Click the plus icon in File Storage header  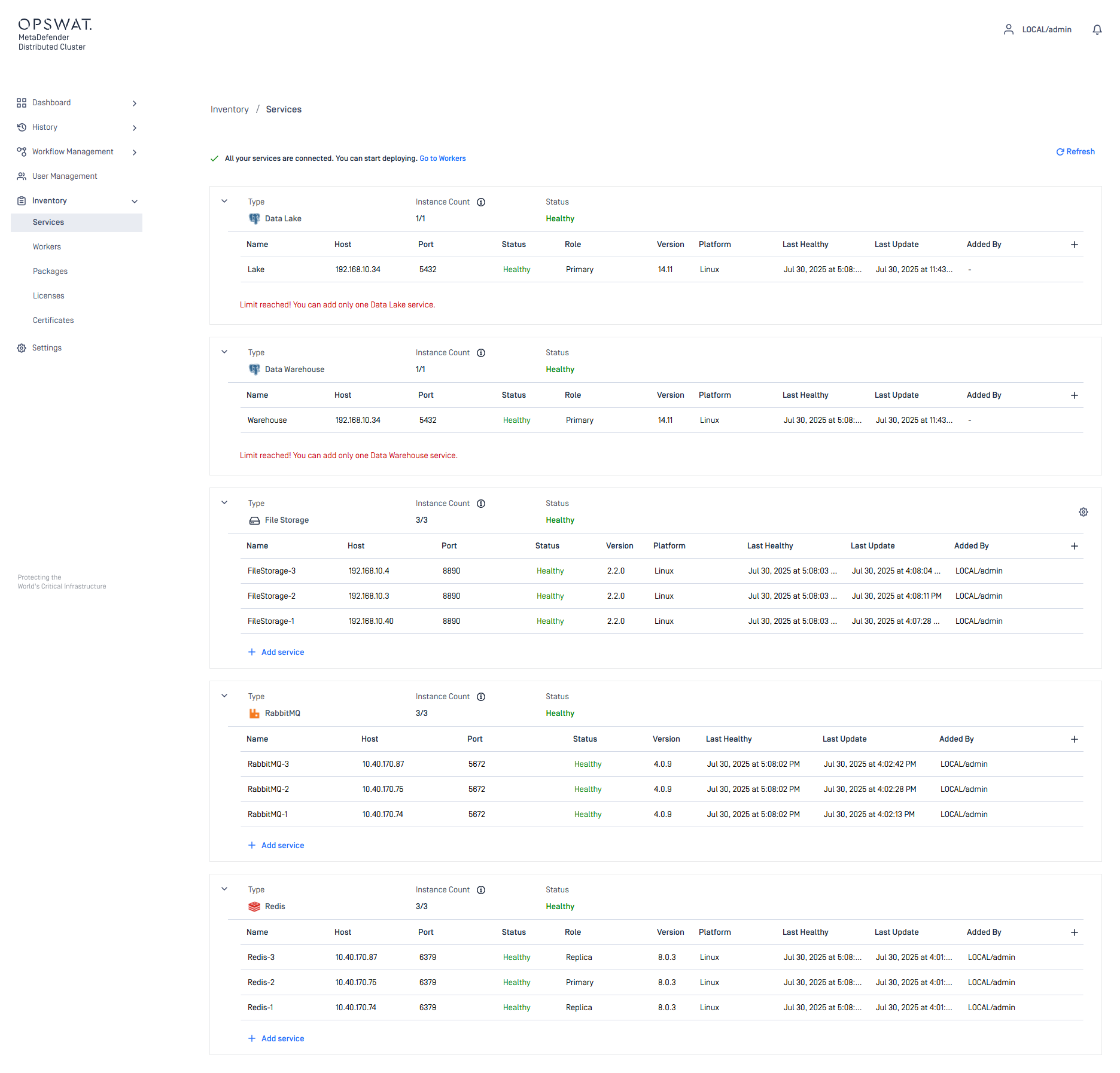point(1074,546)
